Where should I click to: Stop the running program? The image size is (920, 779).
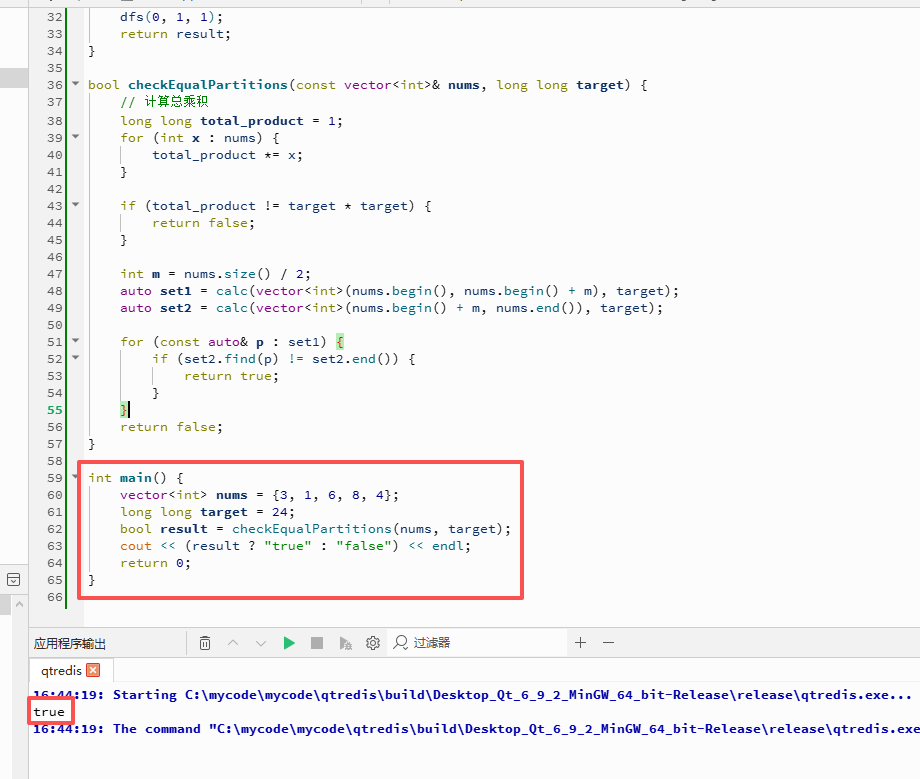point(317,643)
